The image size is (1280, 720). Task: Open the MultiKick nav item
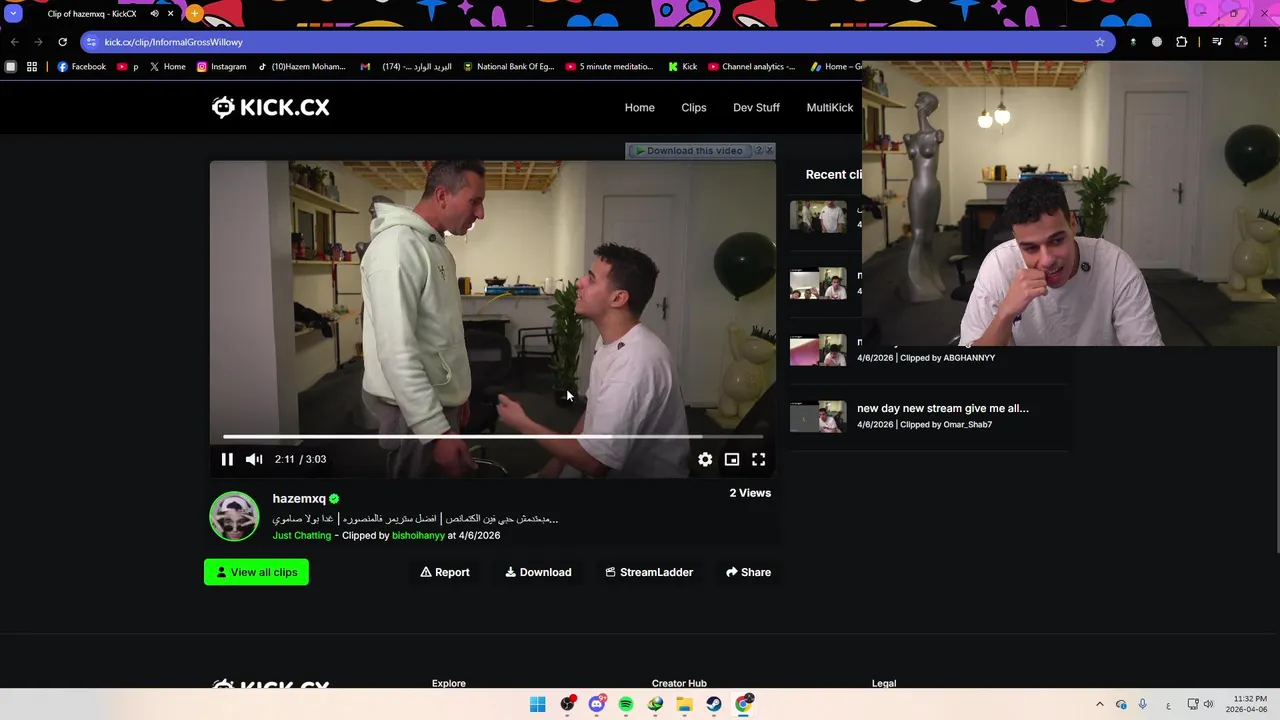[830, 107]
